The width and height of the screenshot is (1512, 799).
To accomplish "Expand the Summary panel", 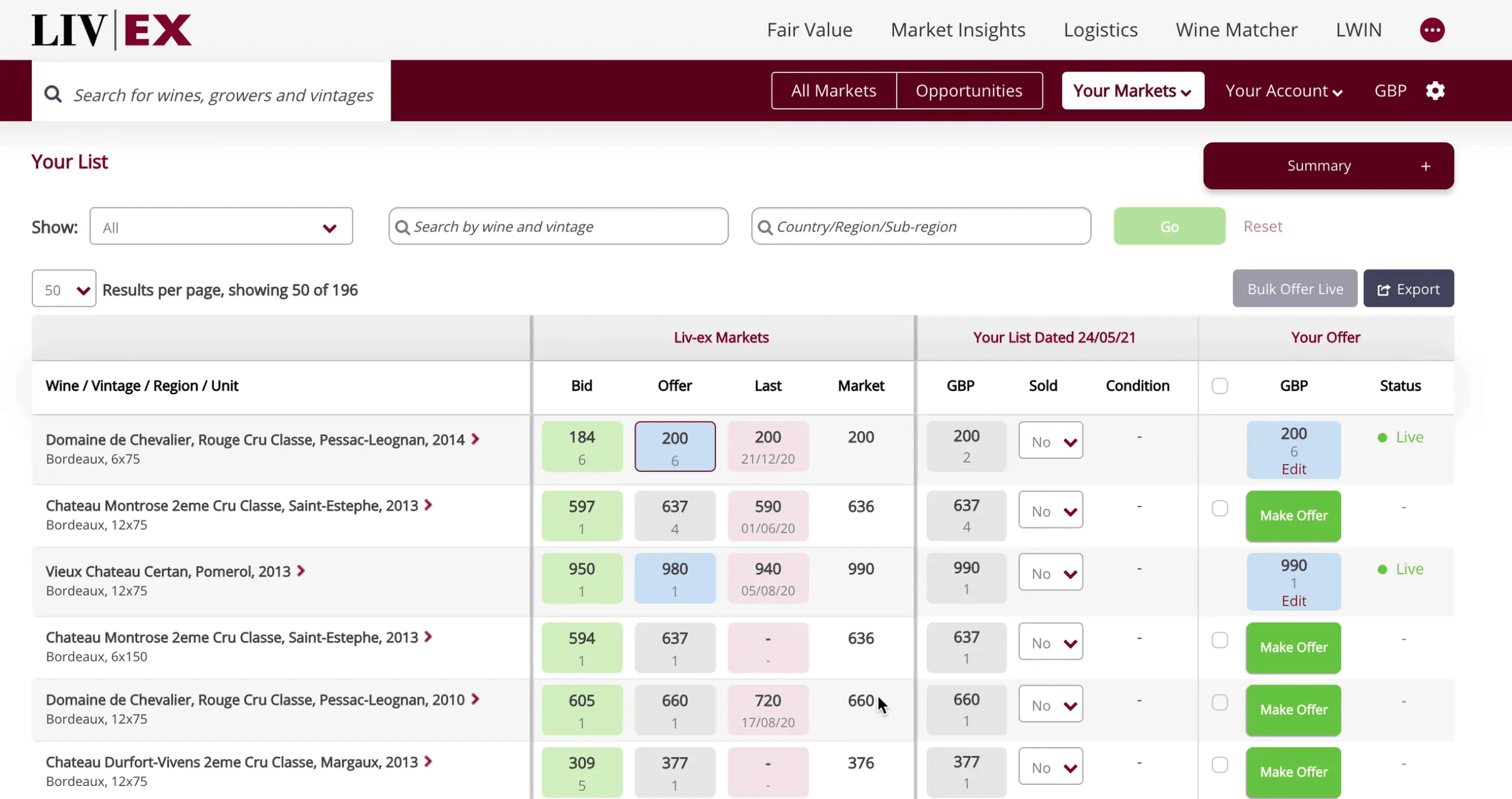I will click(1328, 166).
